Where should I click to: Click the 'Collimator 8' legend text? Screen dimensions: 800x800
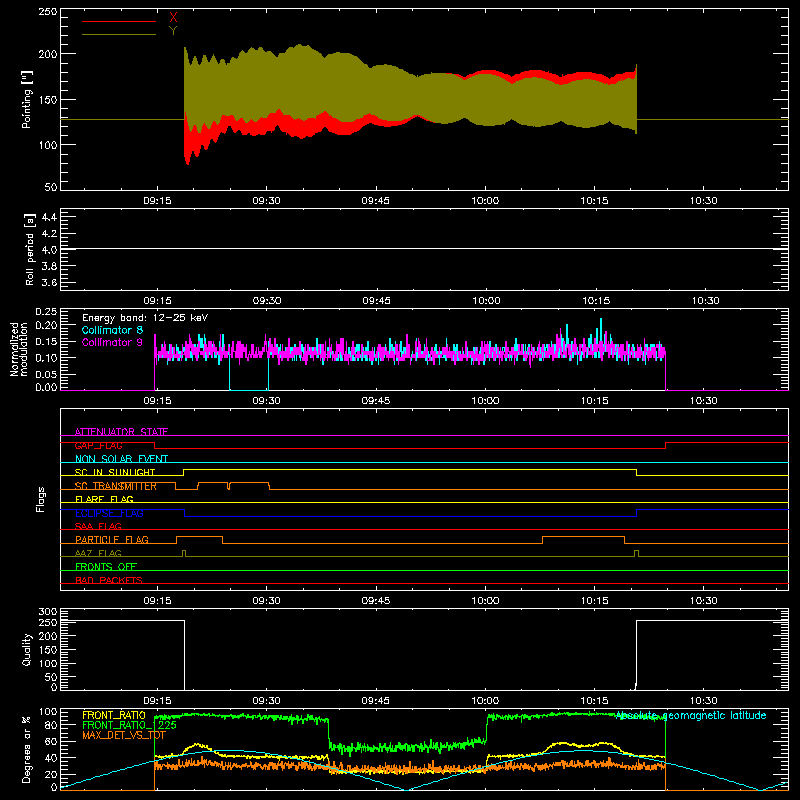tap(112, 330)
